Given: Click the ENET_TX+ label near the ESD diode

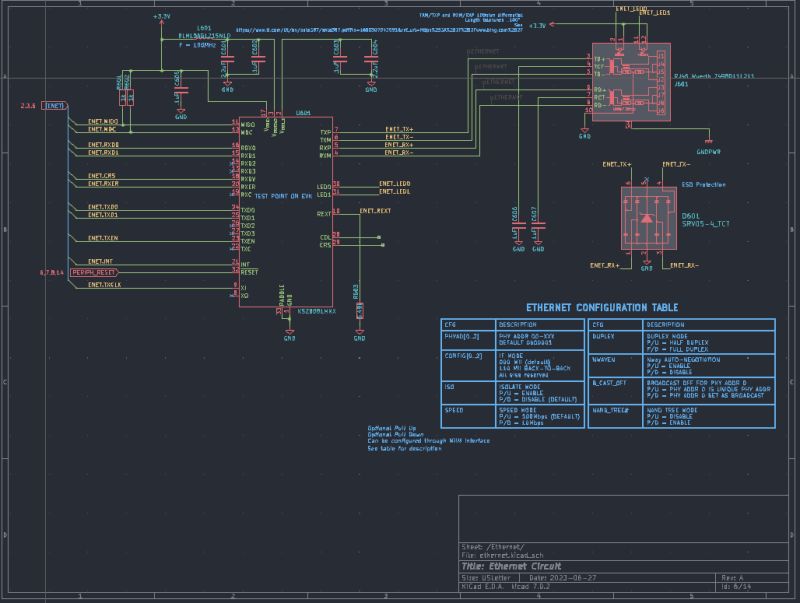Looking at the screenshot, I should pos(617,164).
